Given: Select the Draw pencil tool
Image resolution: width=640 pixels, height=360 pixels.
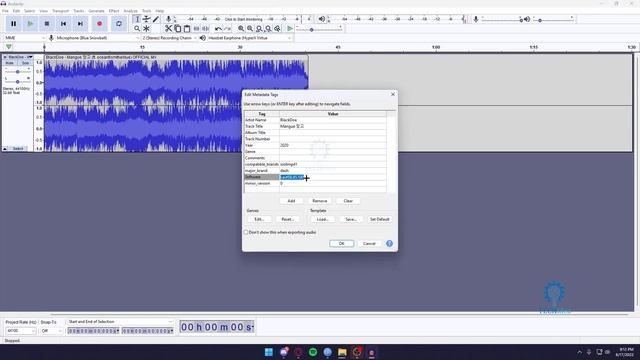Looking at the screenshot, I should 156,19.
